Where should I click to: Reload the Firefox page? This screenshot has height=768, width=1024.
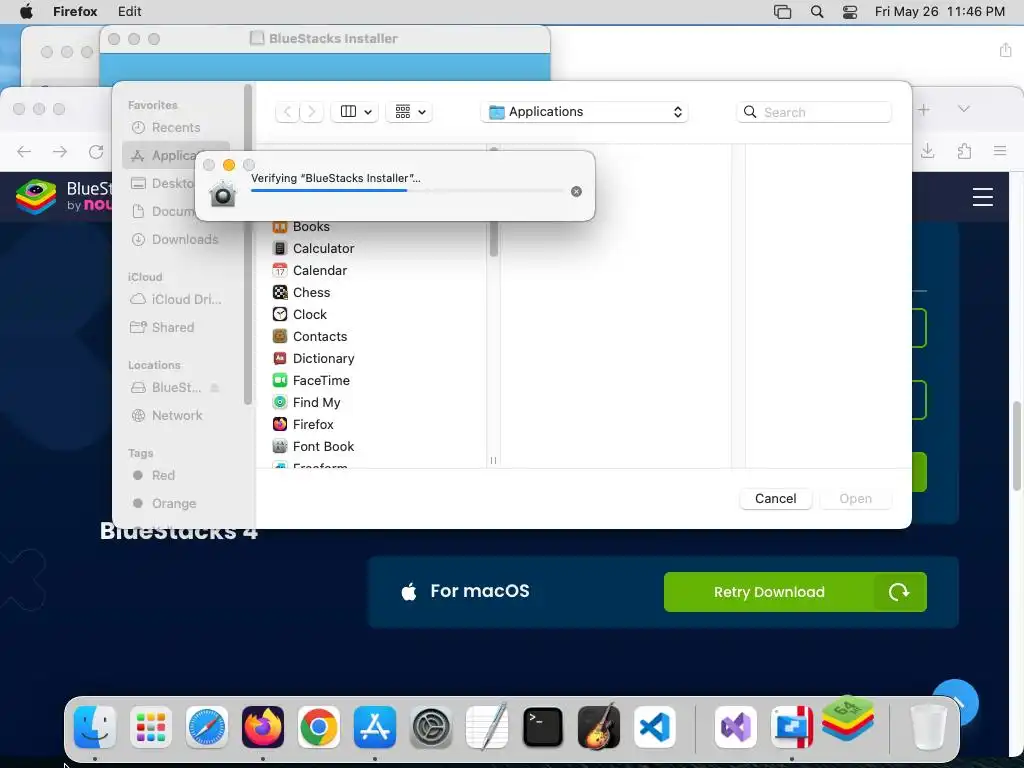click(96, 152)
